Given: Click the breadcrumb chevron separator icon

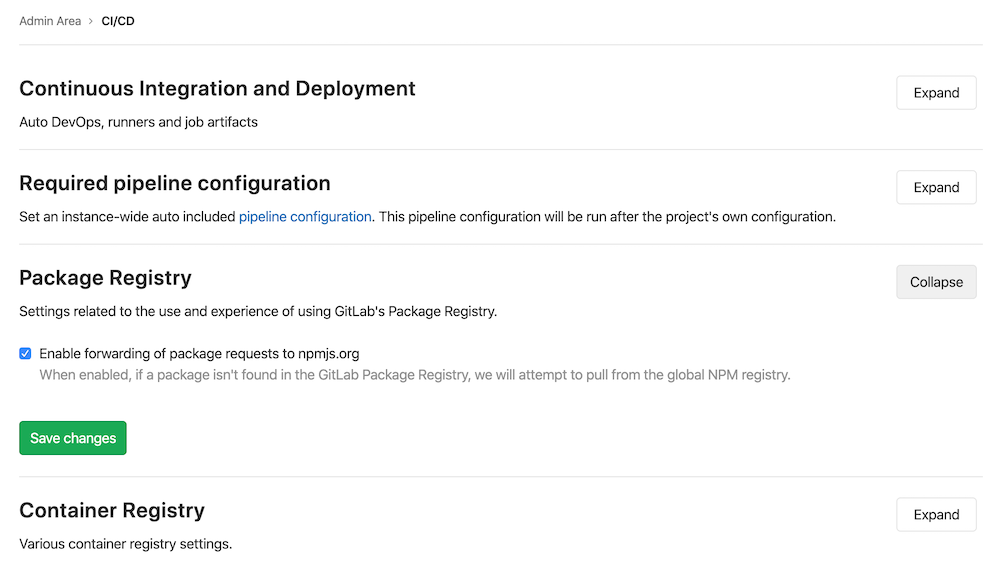Looking at the screenshot, I should 91,21.
